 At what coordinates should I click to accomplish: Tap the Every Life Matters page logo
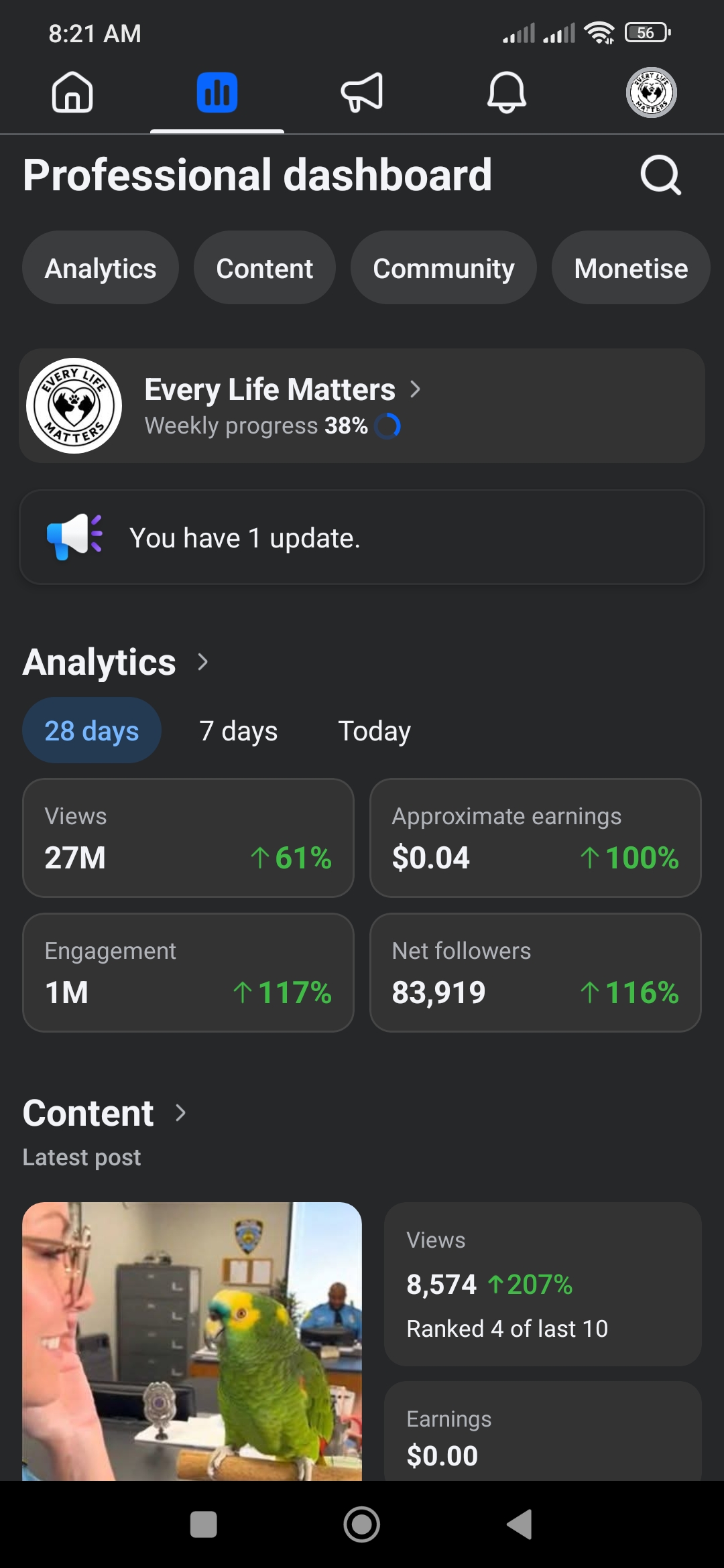[74, 405]
